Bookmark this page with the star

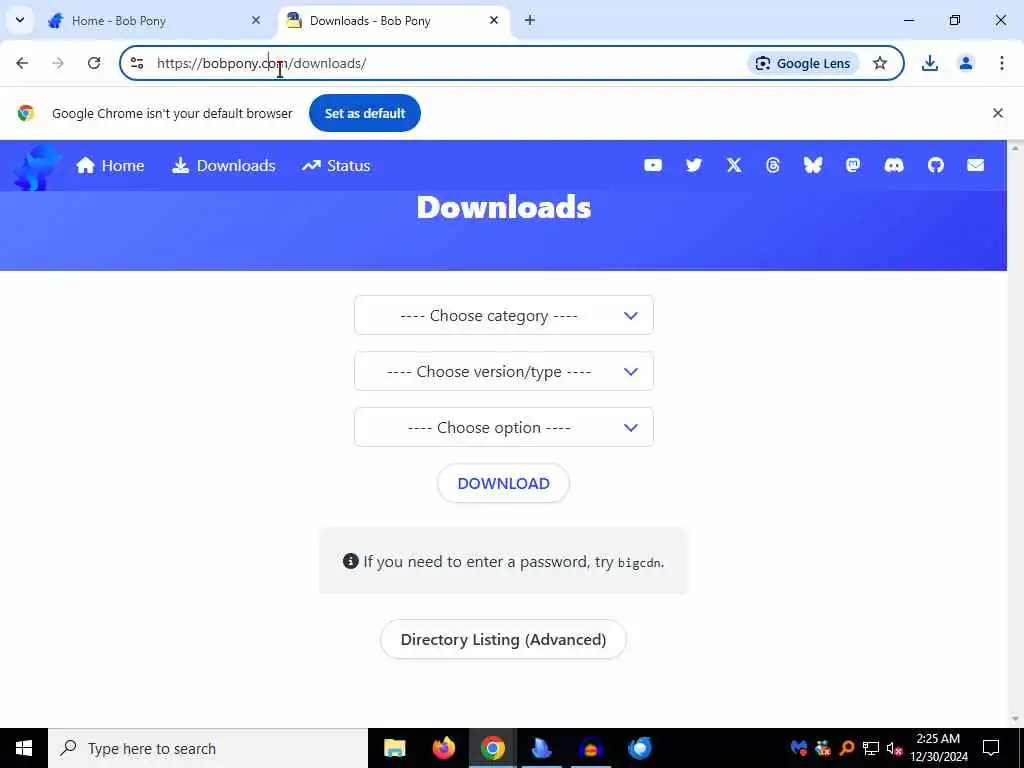[x=880, y=63]
